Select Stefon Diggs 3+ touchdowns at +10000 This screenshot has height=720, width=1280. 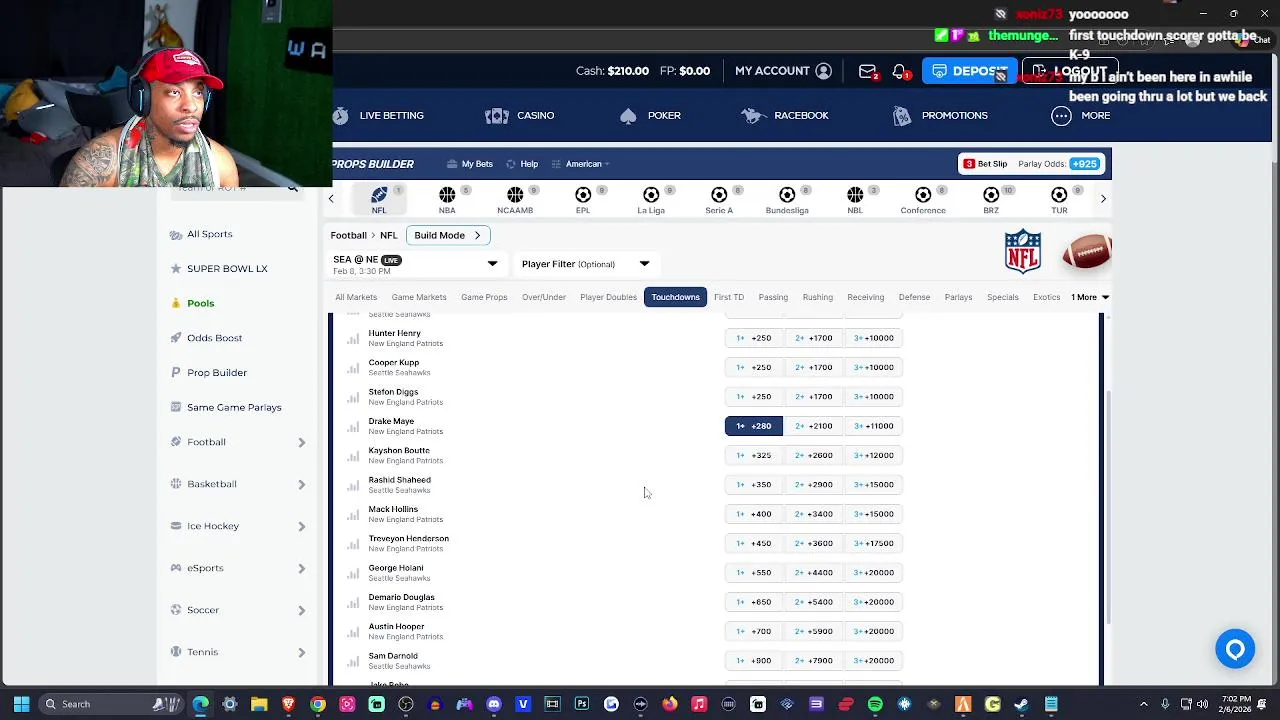point(874,396)
